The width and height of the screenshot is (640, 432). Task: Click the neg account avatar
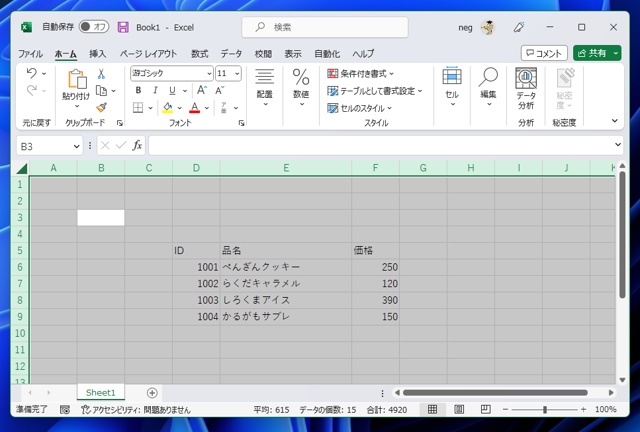(x=487, y=27)
